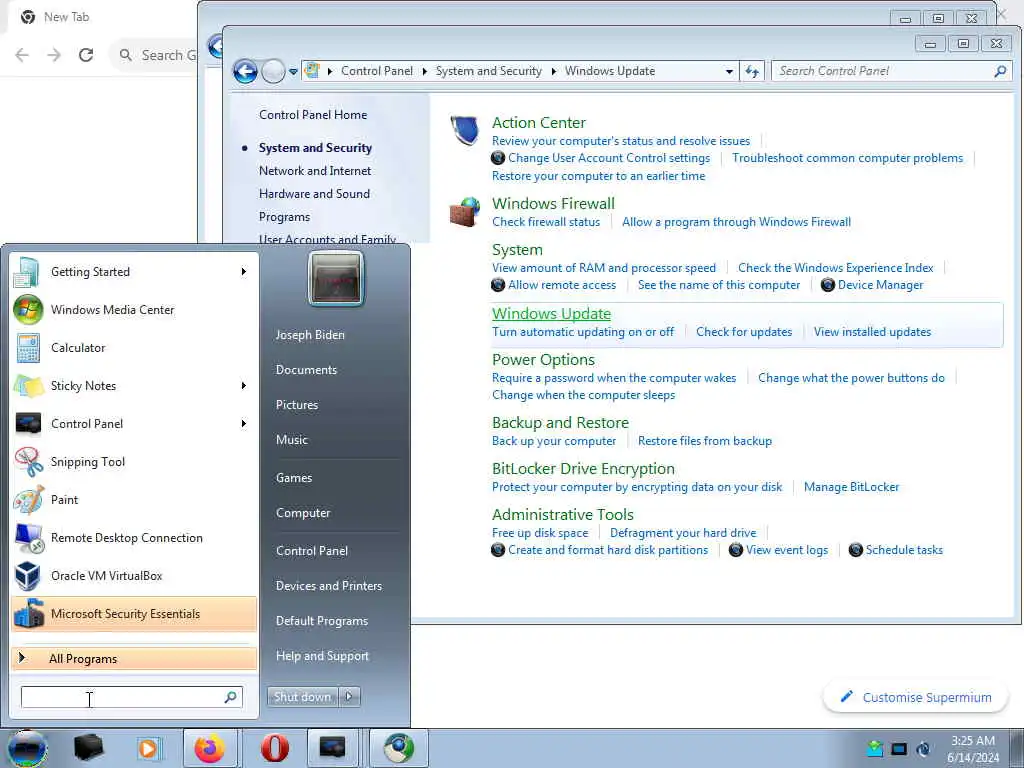
Task: Expand Control Panel submenu arrow in Start menu
Action: (244, 424)
